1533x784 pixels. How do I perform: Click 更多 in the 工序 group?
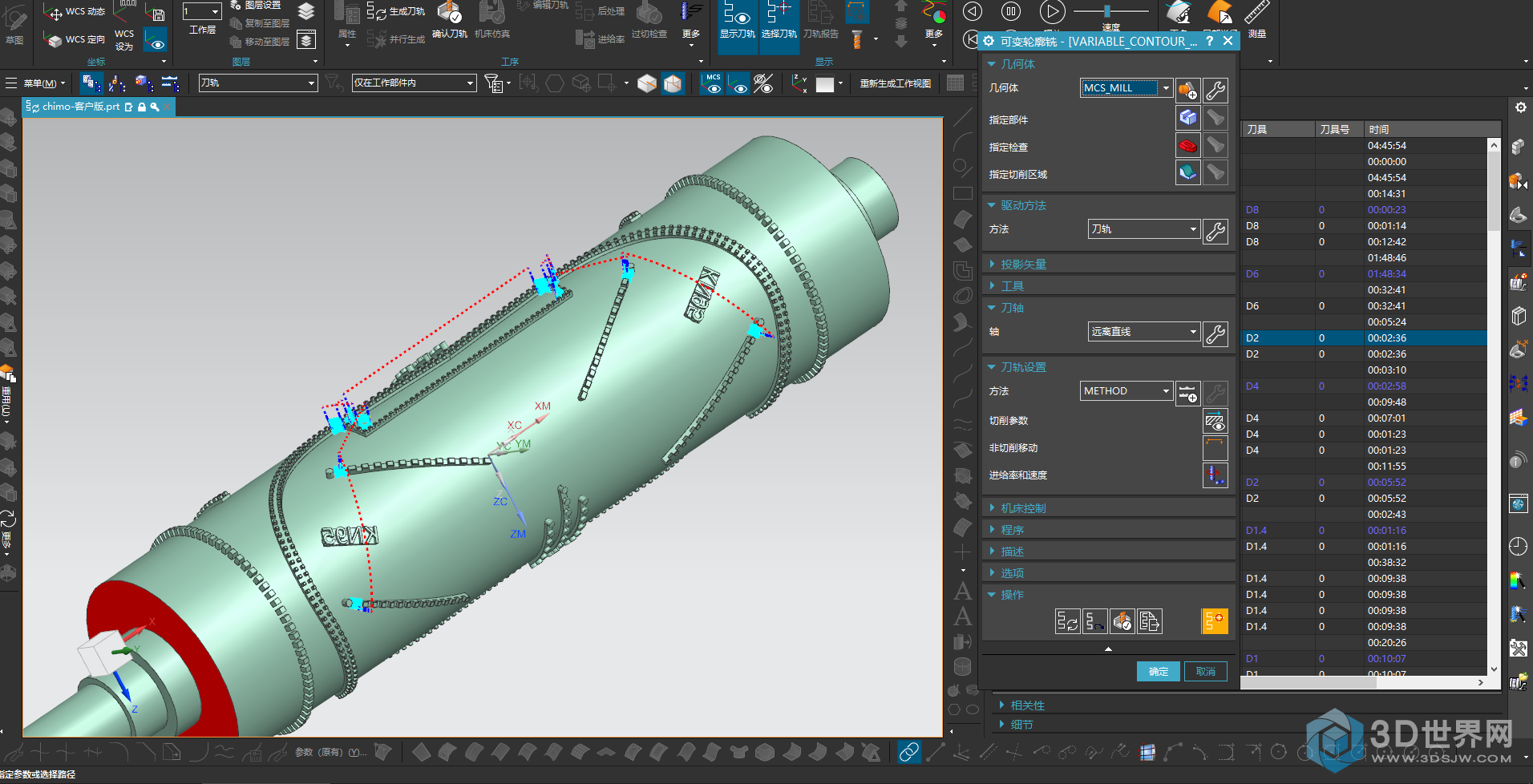[691, 22]
